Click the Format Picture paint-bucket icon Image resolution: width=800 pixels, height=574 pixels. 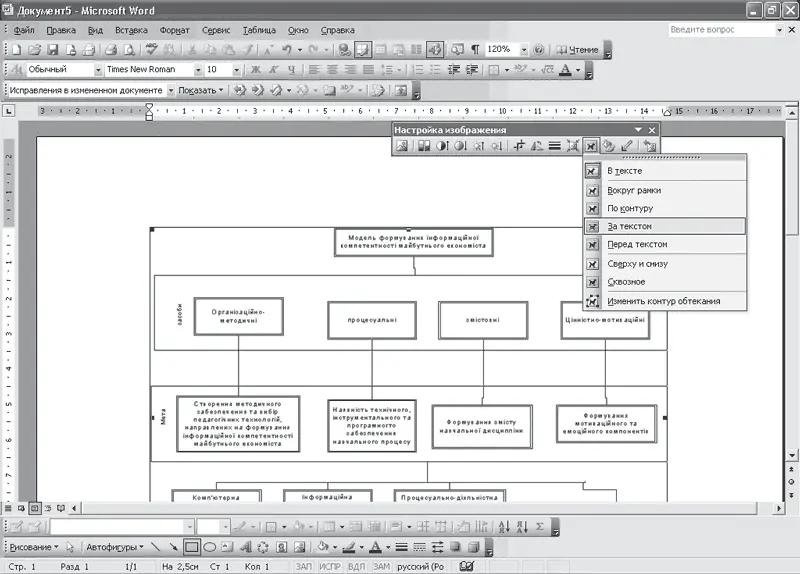point(609,146)
